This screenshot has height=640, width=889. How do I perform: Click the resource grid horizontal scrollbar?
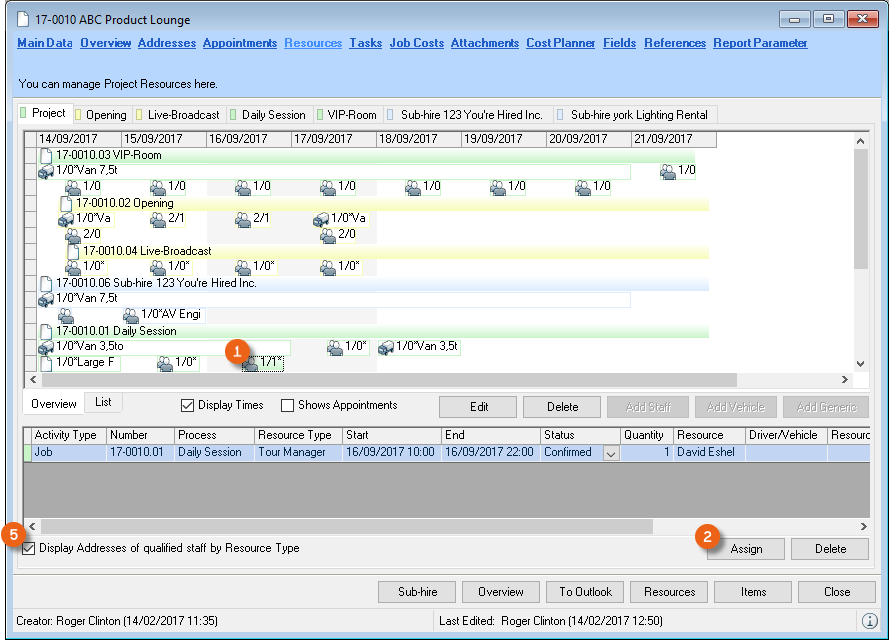coord(350,526)
